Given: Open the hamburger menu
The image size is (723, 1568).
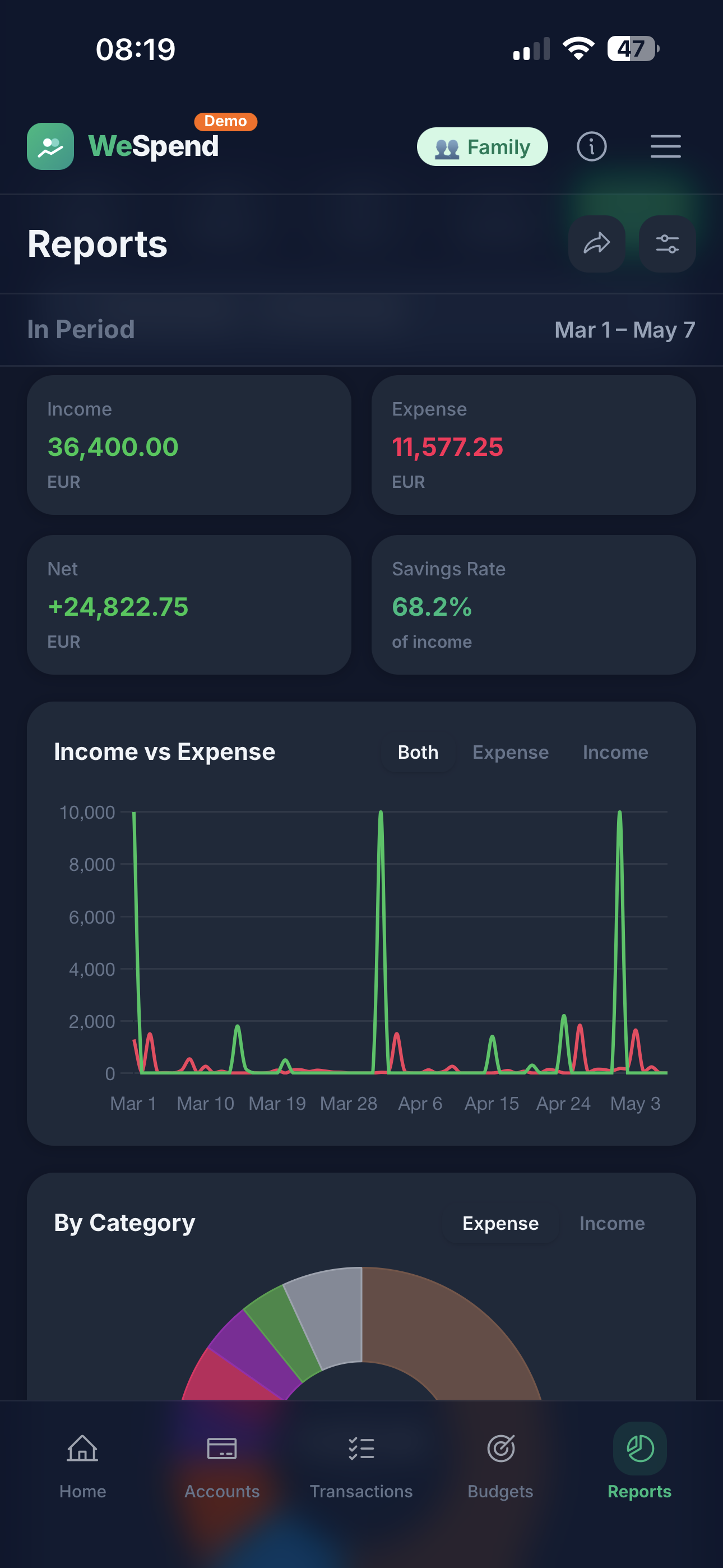Looking at the screenshot, I should (x=666, y=147).
